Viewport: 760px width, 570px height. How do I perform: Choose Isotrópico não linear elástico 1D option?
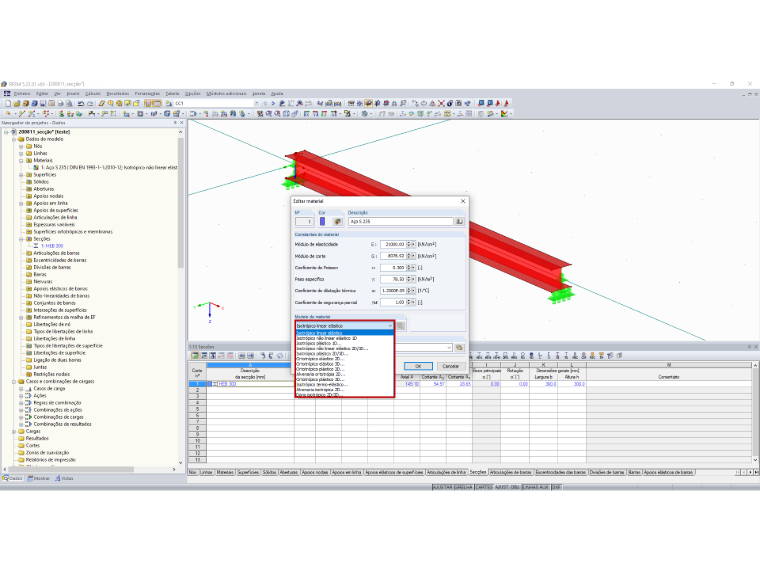coord(345,338)
